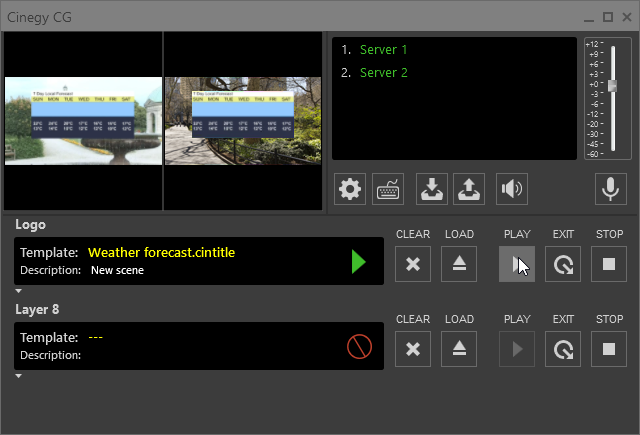Screen dimensions: 640x435
Task: Toggle the speaker audio button
Action: coord(512,189)
